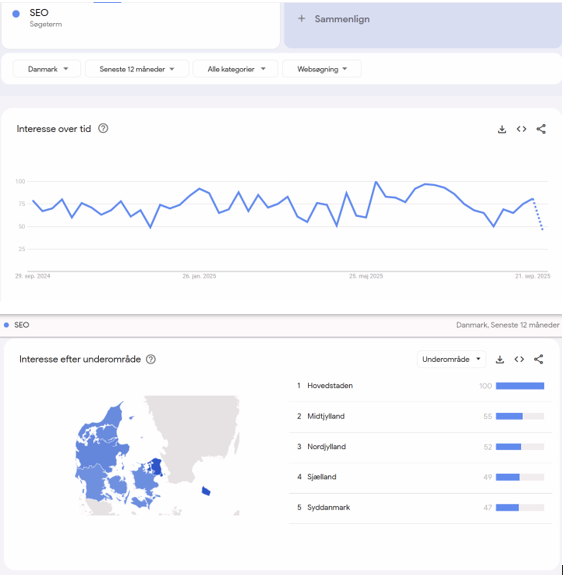Click the SEO search term text

pyautogui.click(x=39, y=13)
